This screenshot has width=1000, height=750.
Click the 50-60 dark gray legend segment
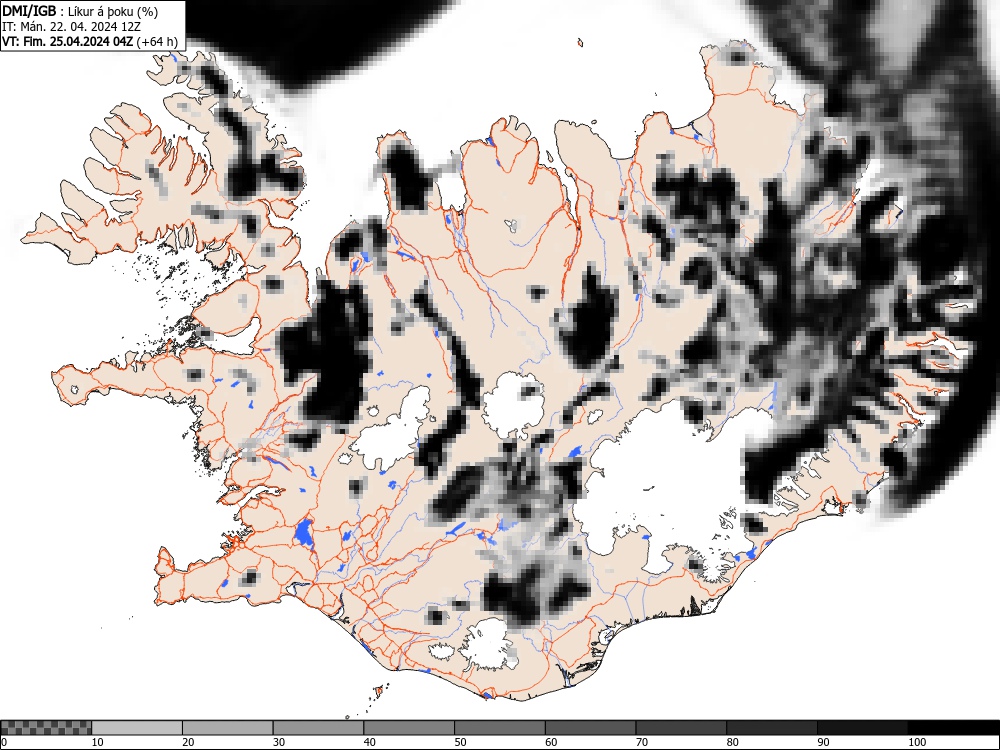pyautogui.click(x=499, y=728)
